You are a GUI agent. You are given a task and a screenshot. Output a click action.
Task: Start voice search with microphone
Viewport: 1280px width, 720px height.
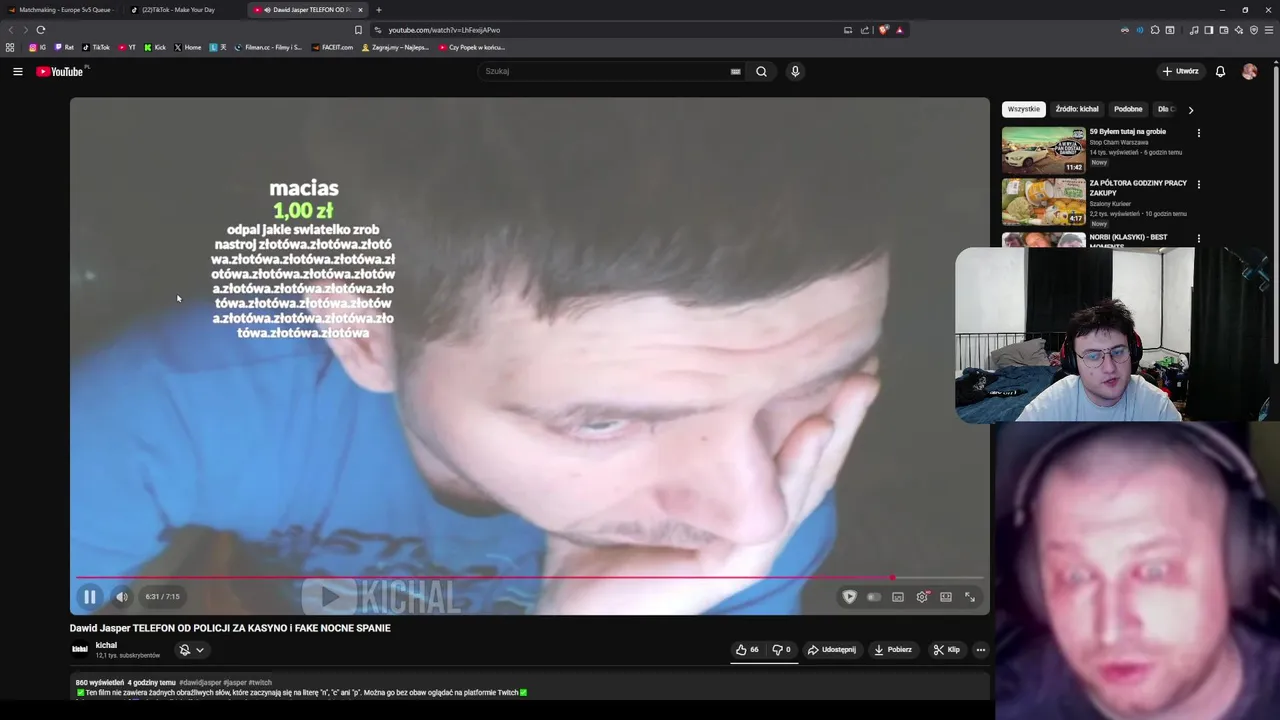tap(795, 71)
